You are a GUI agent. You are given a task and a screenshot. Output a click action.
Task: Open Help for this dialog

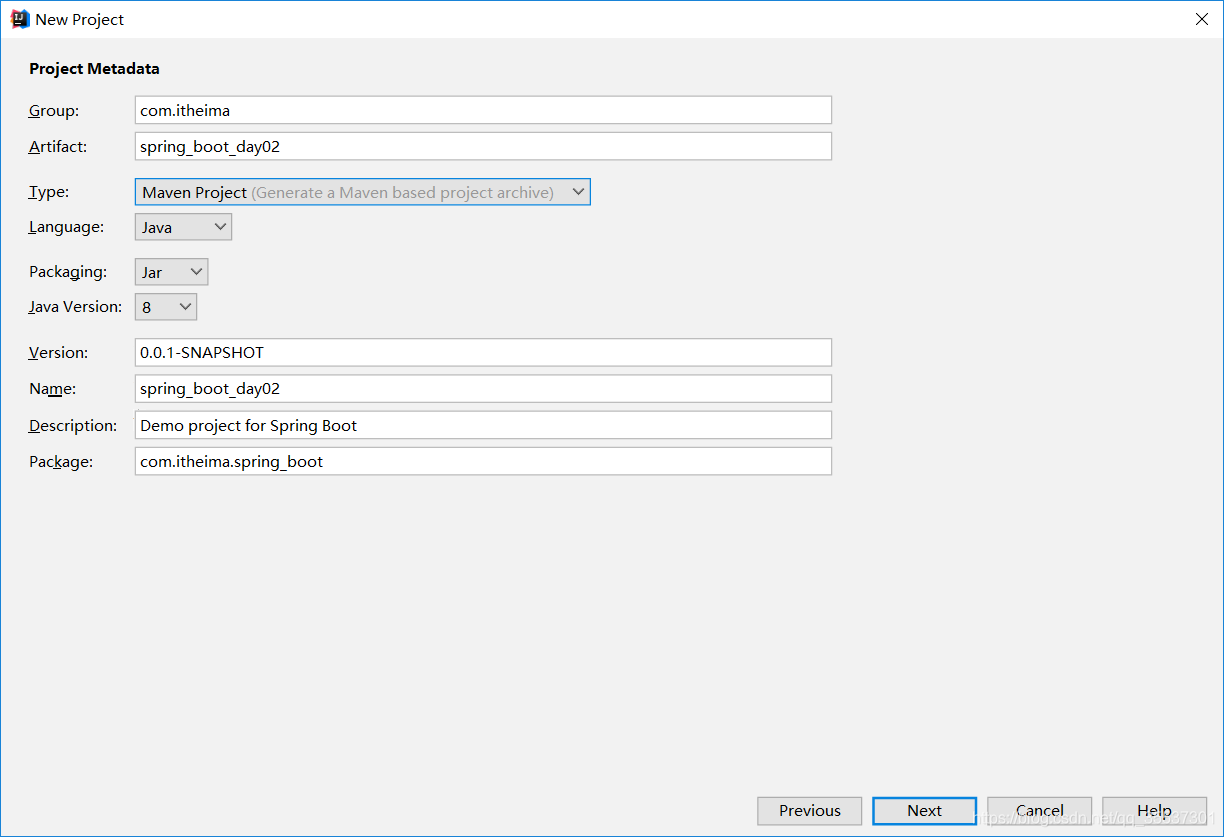click(x=1154, y=810)
